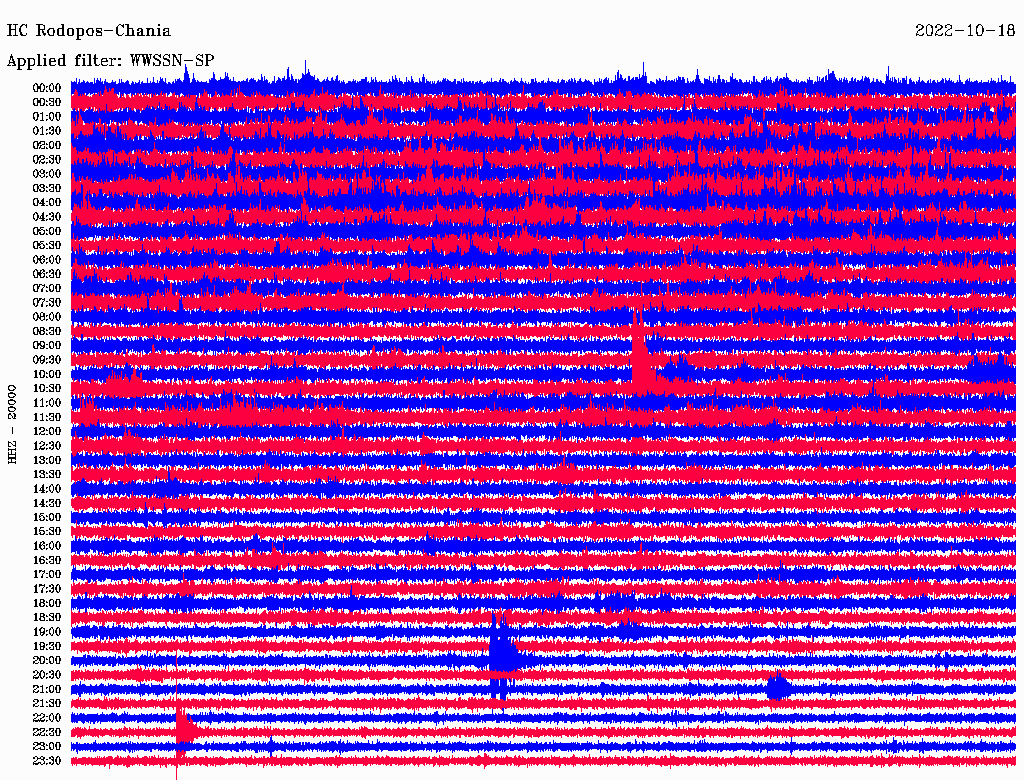Click the 02:00 time label
1024x780 pixels.
(x=47, y=145)
